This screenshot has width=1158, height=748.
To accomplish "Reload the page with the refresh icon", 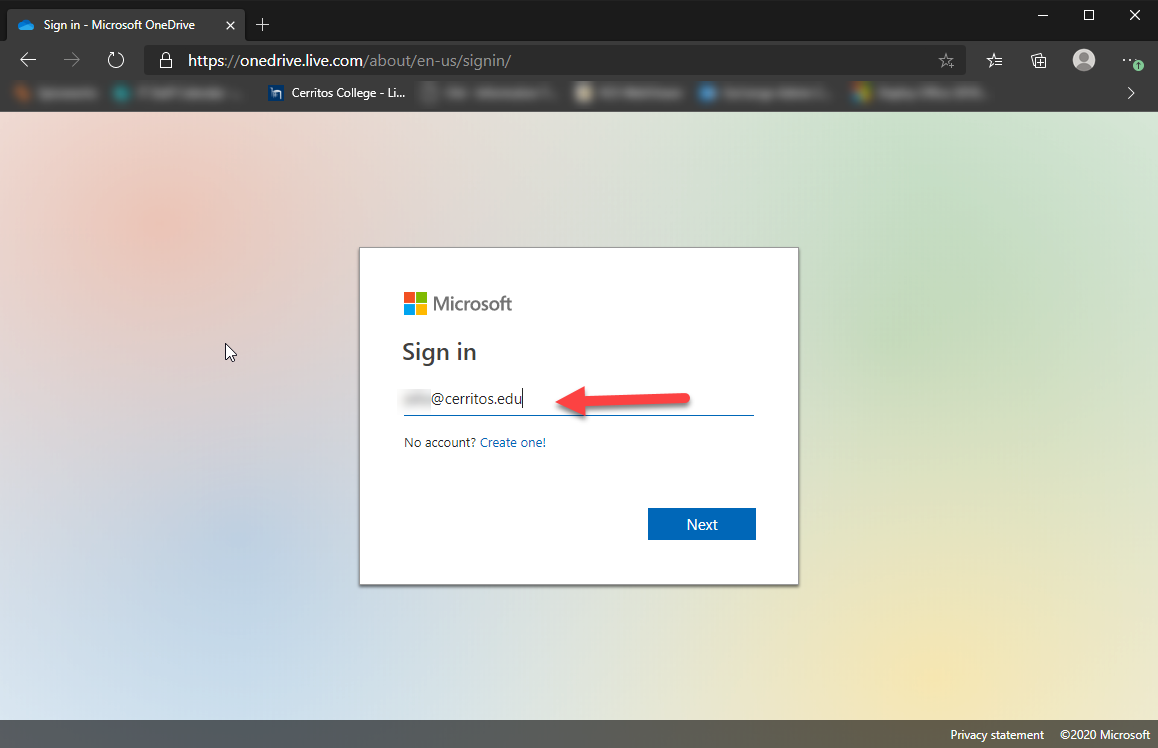I will click(x=116, y=61).
